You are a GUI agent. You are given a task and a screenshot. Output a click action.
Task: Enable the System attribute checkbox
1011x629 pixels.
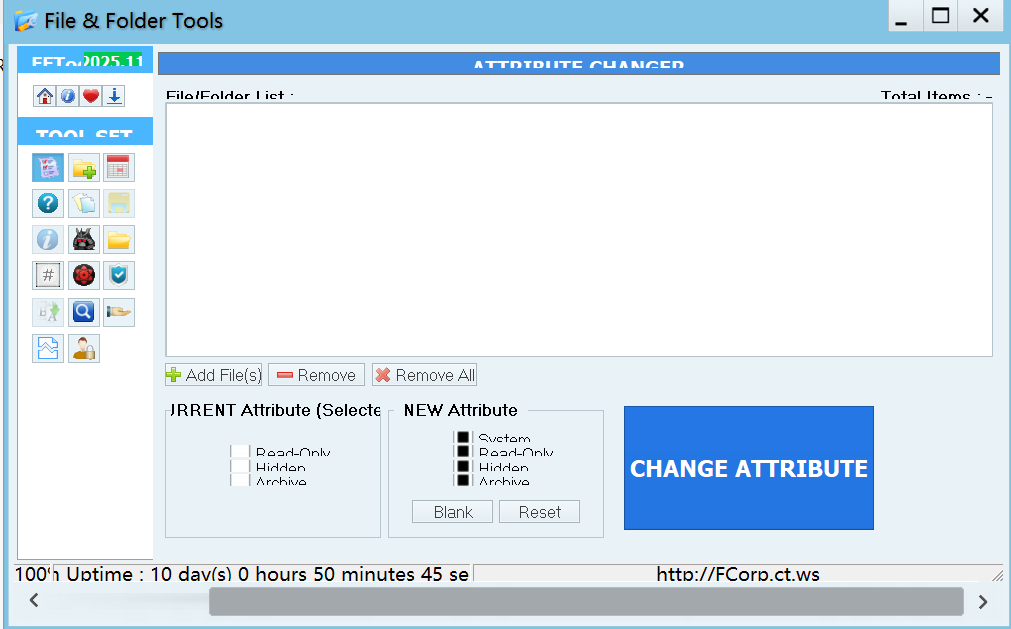click(462, 438)
